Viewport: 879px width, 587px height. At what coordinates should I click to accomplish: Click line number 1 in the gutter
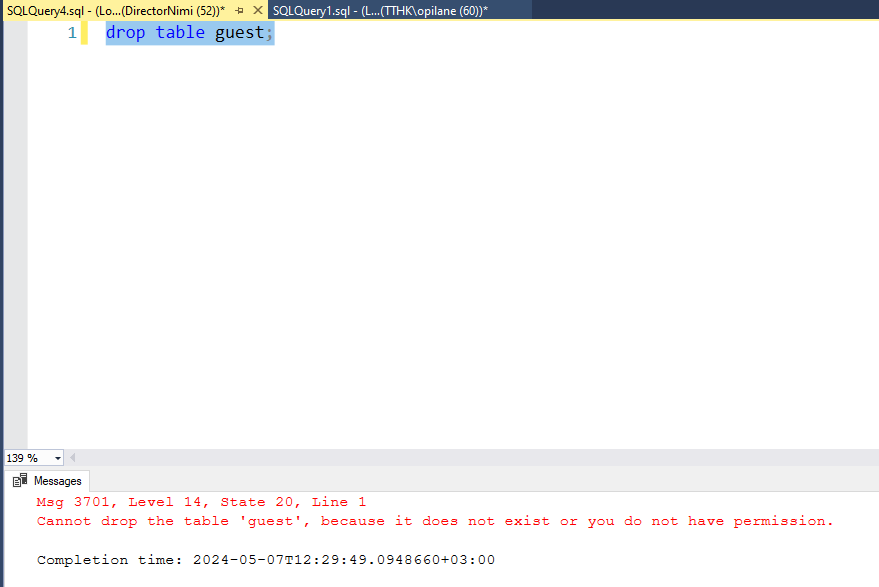(71, 33)
